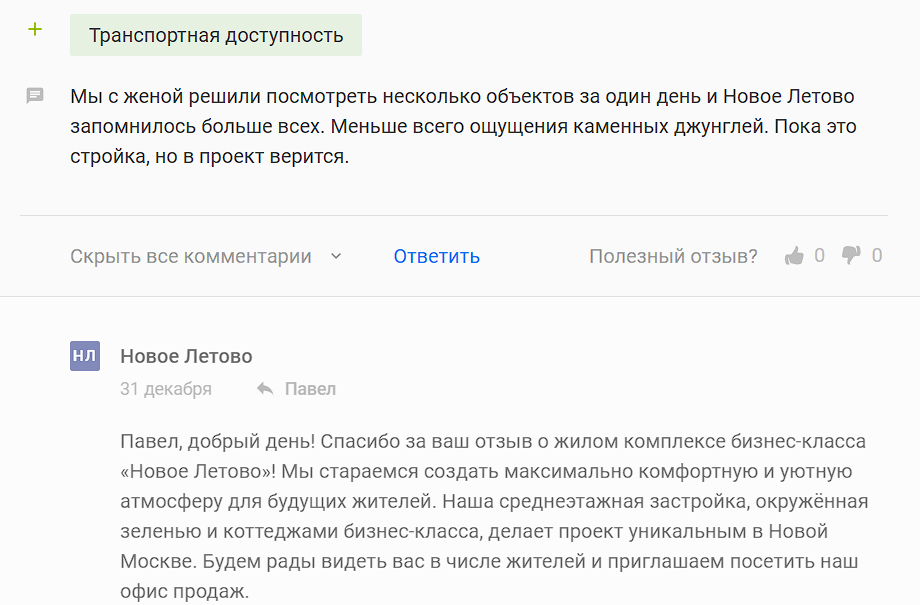The height and width of the screenshot is (605, 920).
Task: Click the НЛ avatar badge
Action: point(85,356)
